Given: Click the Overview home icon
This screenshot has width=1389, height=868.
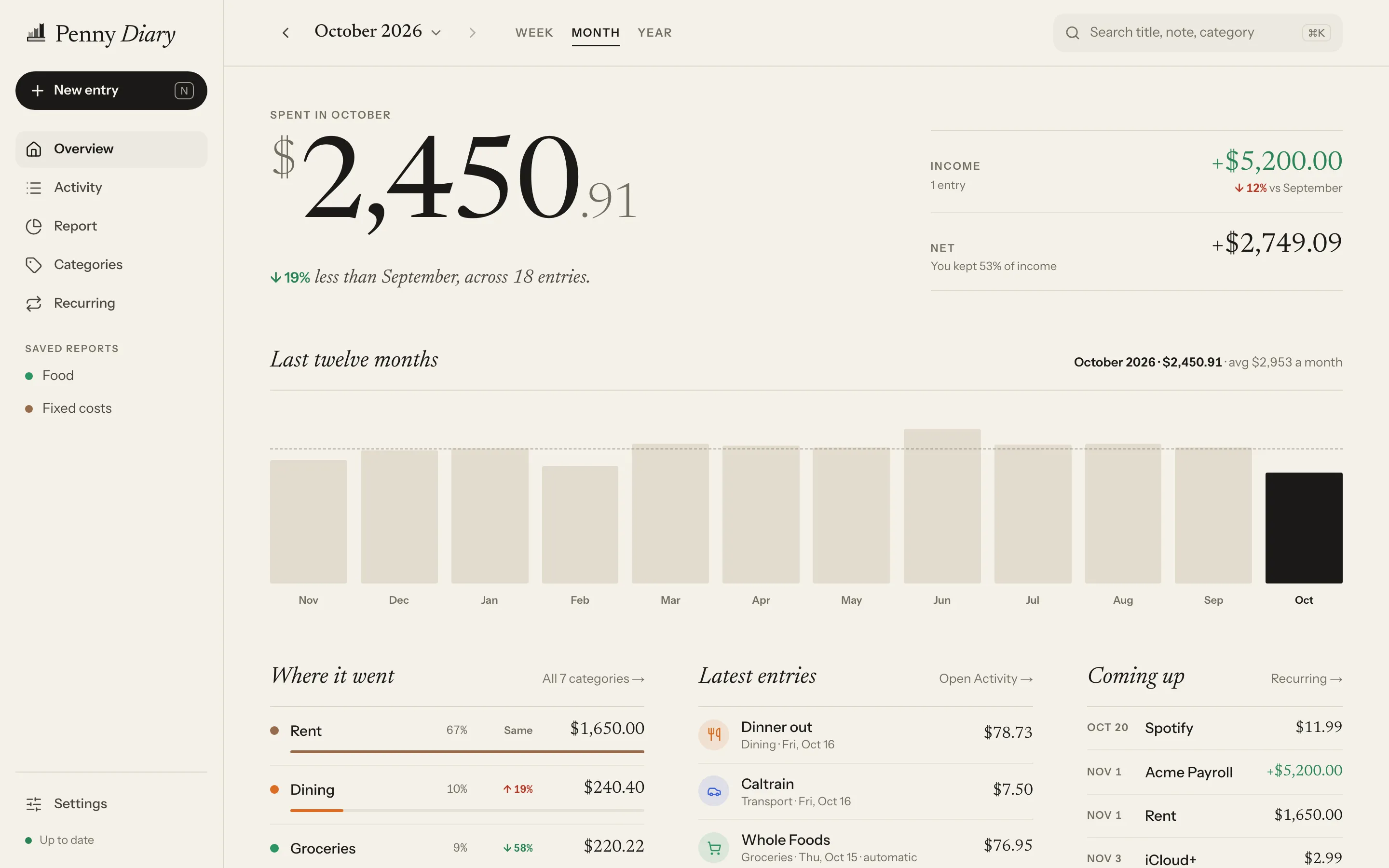Looking at the screenshot, I should click(x=34, y=149).
